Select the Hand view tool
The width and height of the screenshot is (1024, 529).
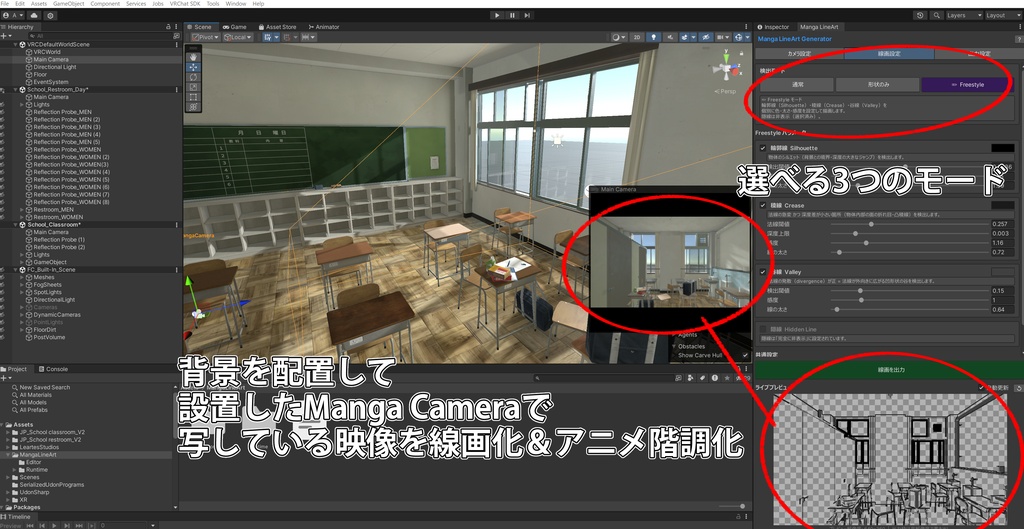coord(193,57)
